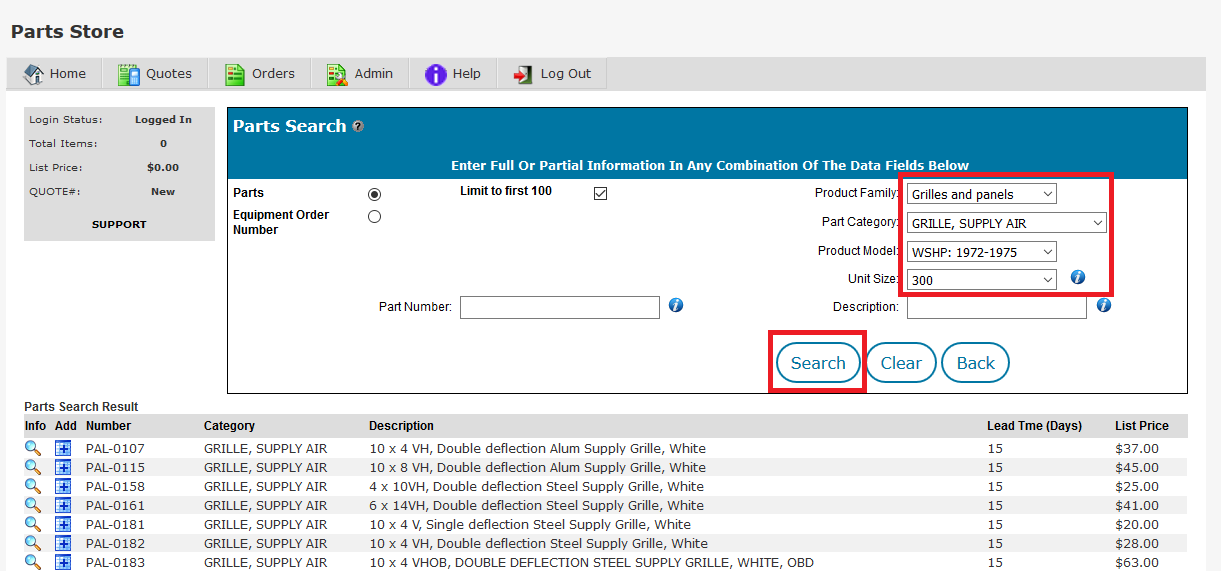
Task: Add PAL-0107 using its plus icon
Action: click(x=63, y=449)
